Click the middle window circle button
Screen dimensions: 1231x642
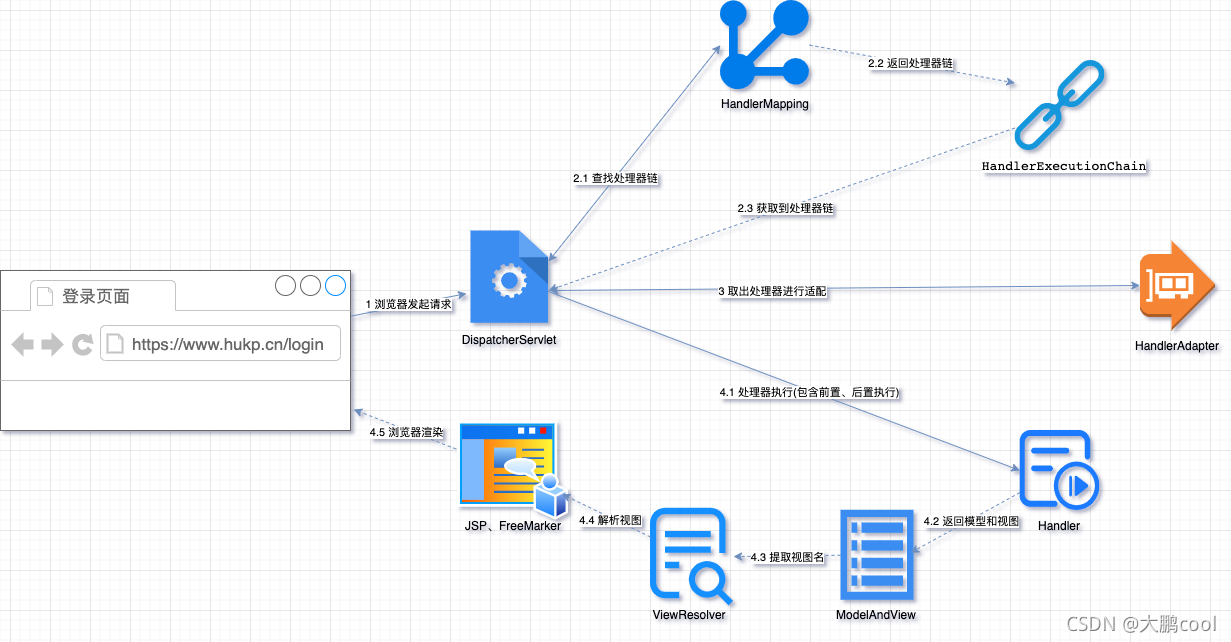point(311,286)
